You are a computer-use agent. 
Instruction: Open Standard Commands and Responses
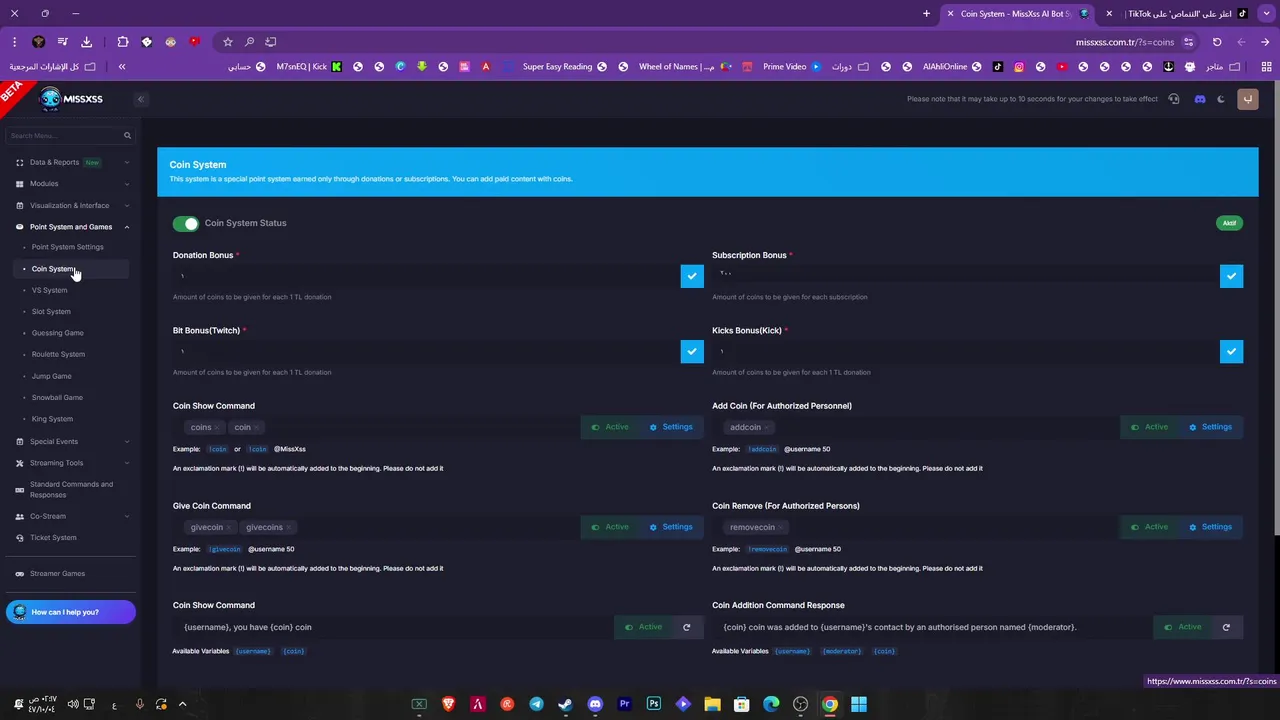[x=70, y=490]
